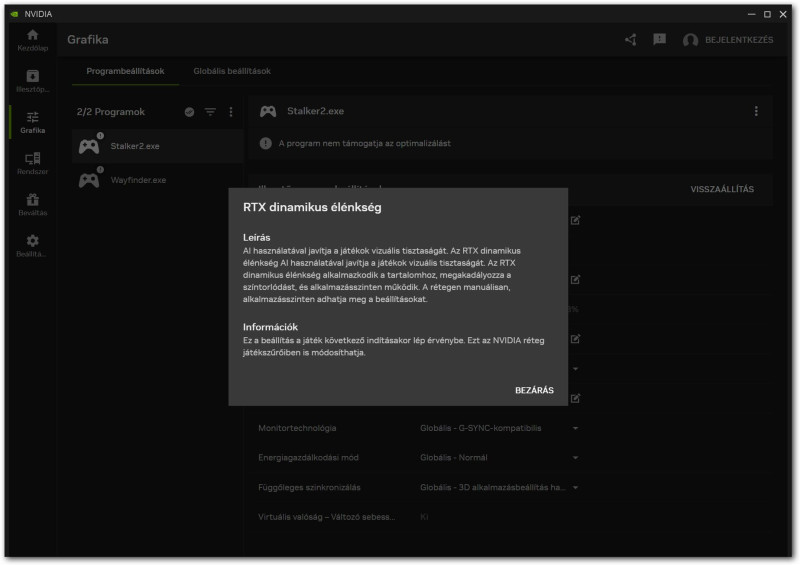Click the checkmark icon beside Programok
This screenshot has width=800, height=565.
[x=189, y=112]
